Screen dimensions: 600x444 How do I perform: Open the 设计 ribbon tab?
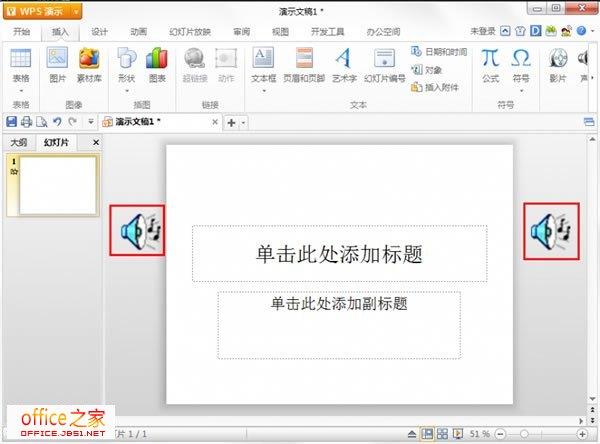tap(100, 31)
